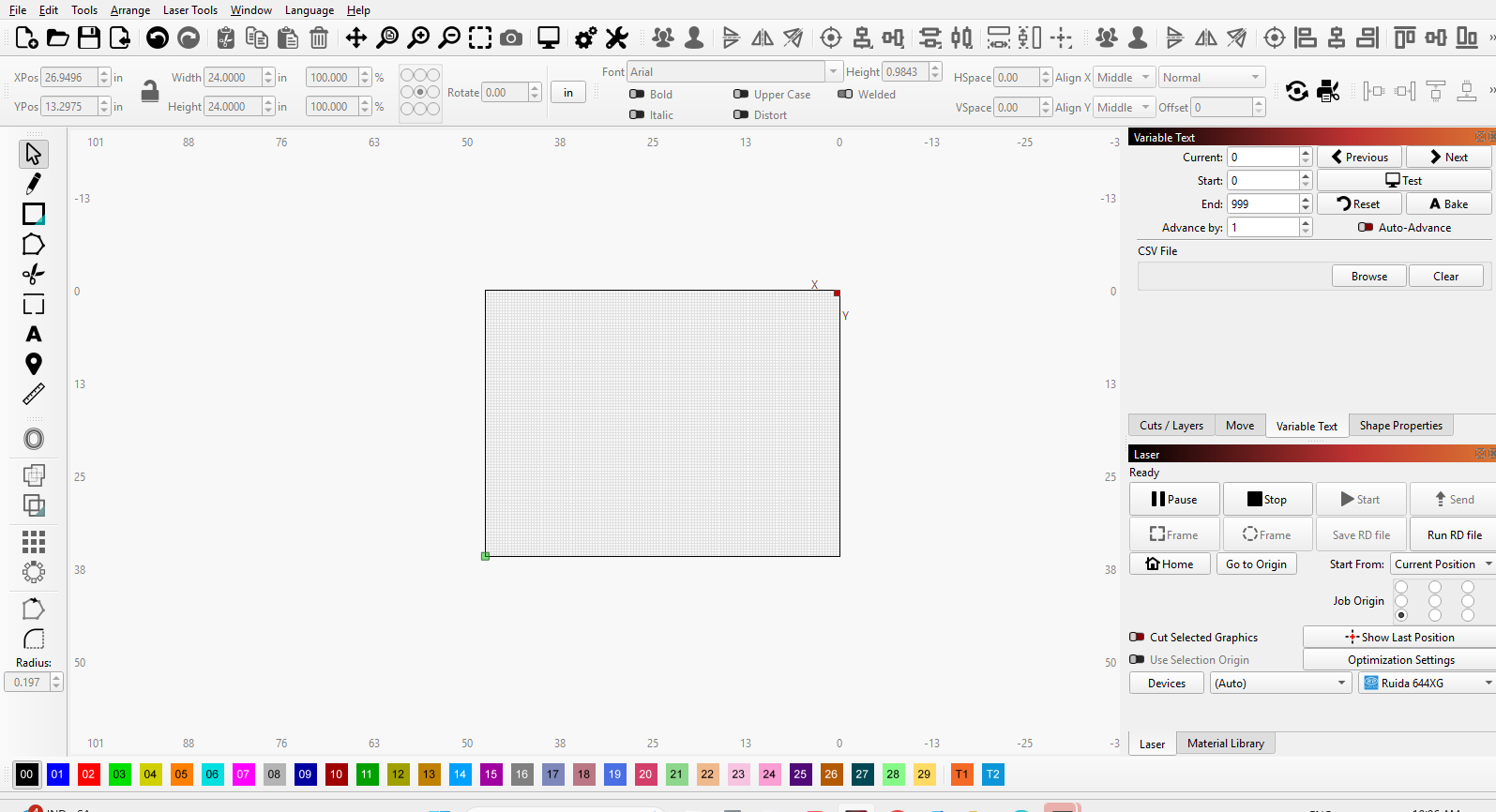Switch to the Cuts / Layers tab
1496x812 pixels.
(x=1171, y=426)
